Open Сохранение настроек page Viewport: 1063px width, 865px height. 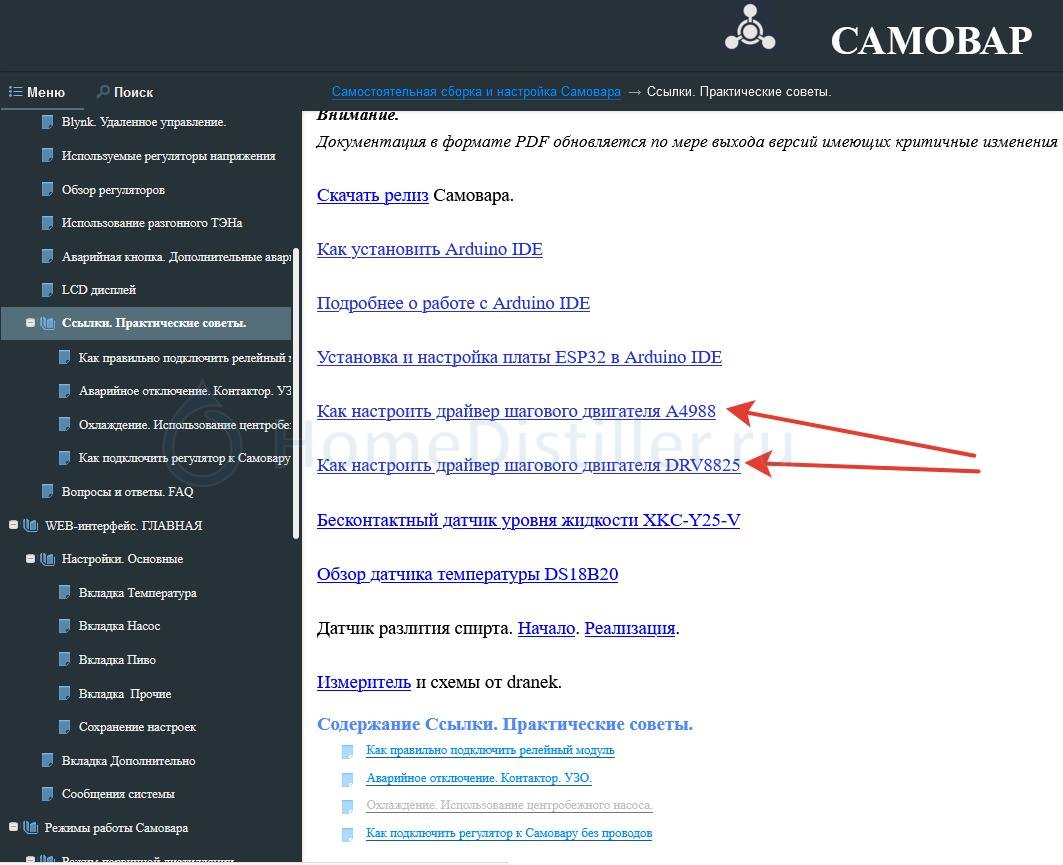click(x=138, y=727)
